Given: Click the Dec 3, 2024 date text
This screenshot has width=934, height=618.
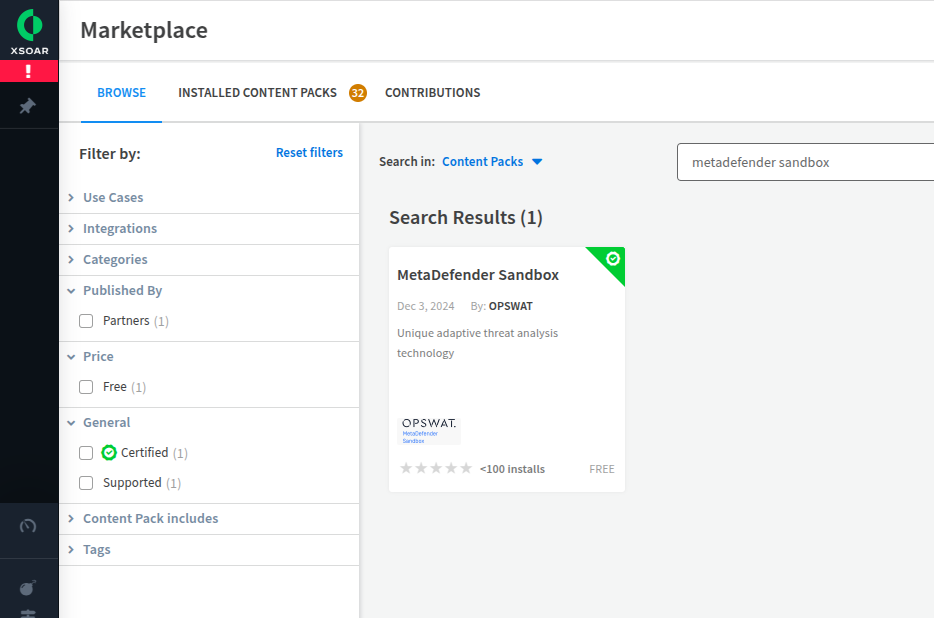Looking at the screenshot, I should click(x=425, y=306).
